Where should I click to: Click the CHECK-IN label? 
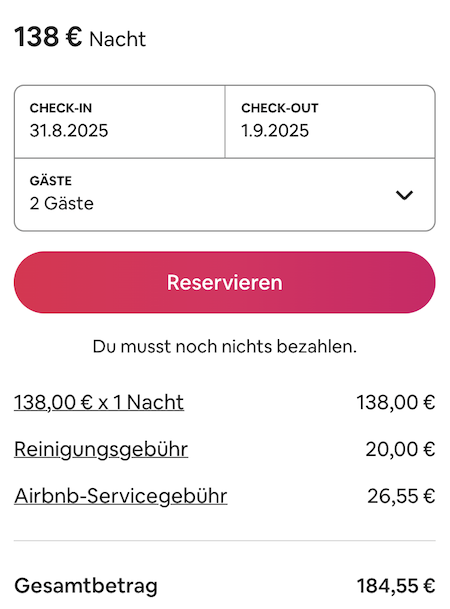[x=61, y=108]
